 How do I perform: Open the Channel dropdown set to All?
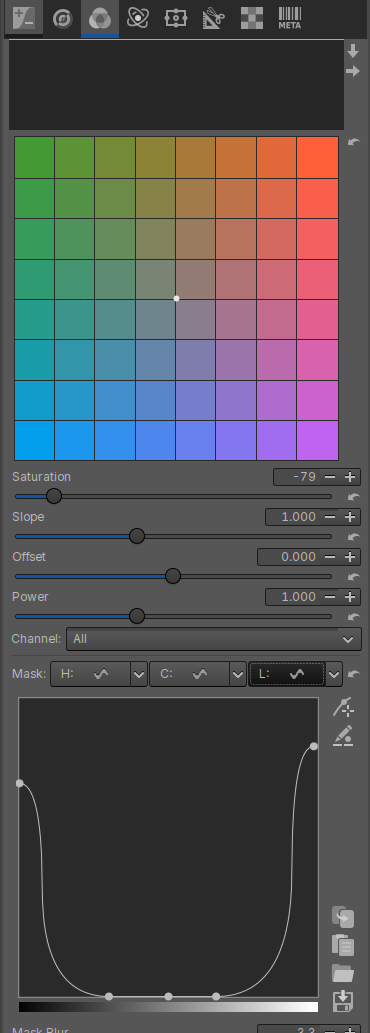[214, 639]
